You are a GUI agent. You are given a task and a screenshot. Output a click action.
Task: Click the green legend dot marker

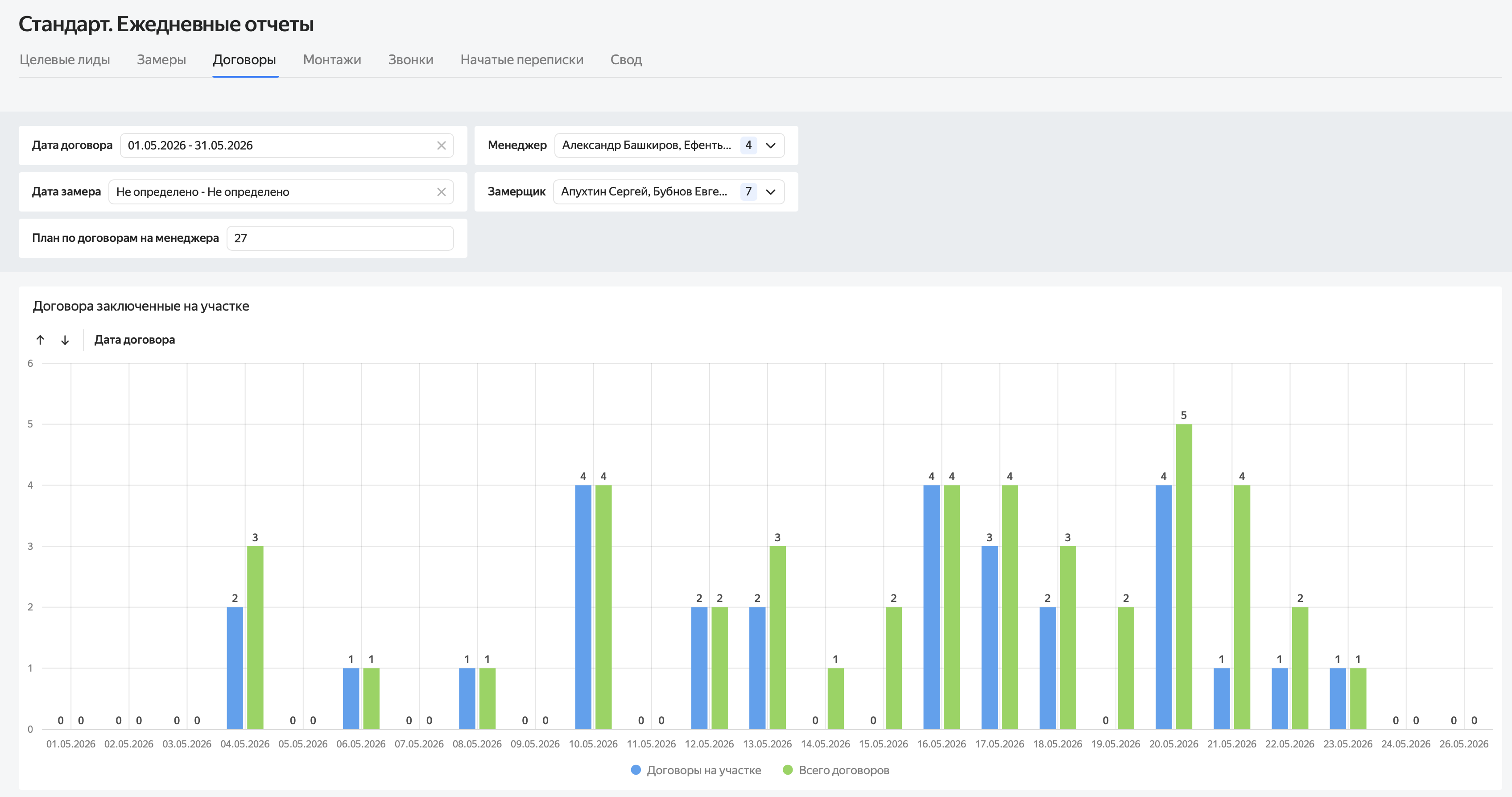788,769
